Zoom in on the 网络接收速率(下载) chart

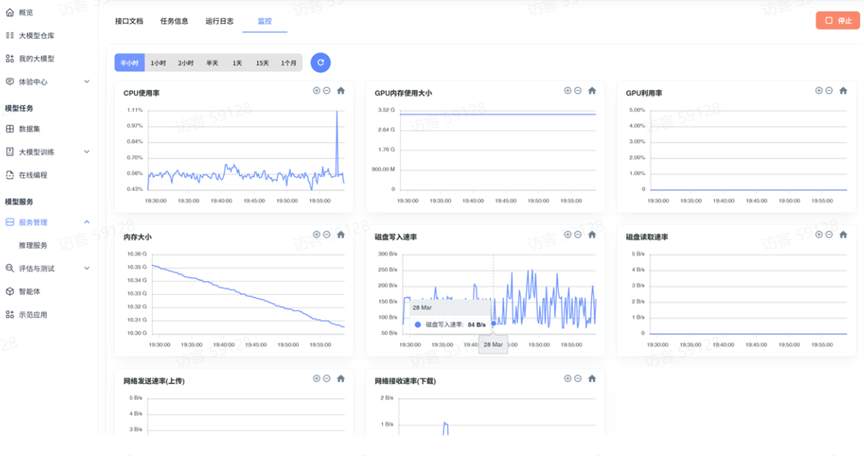click(x=568, y=378)
